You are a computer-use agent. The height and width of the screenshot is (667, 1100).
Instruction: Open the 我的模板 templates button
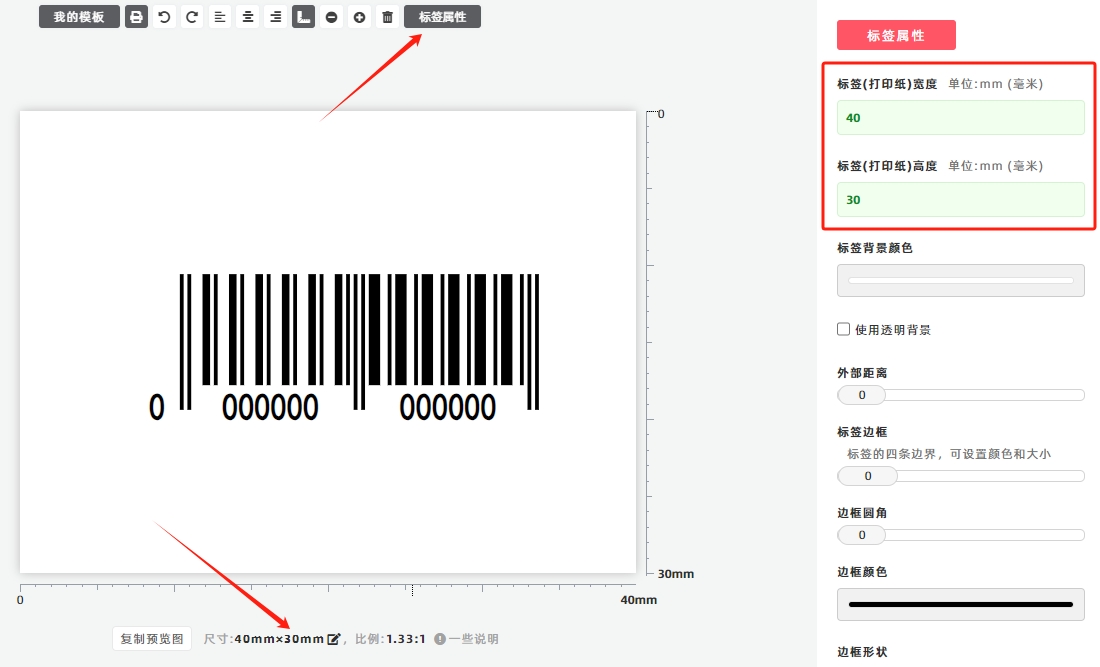pos(79,17)
